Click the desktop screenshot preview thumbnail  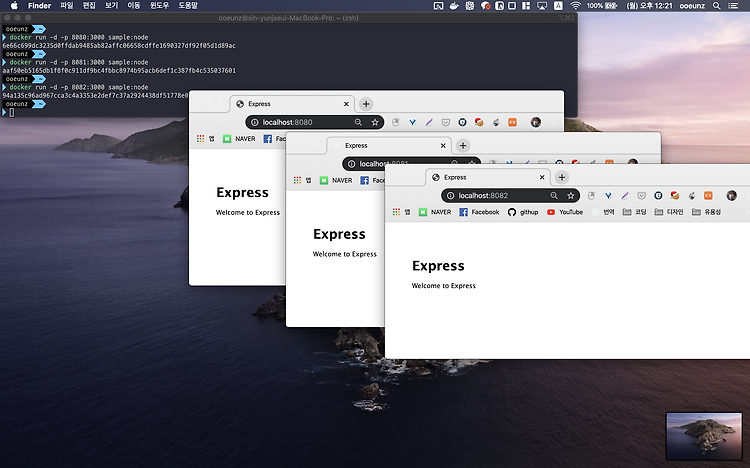(704, 436)
